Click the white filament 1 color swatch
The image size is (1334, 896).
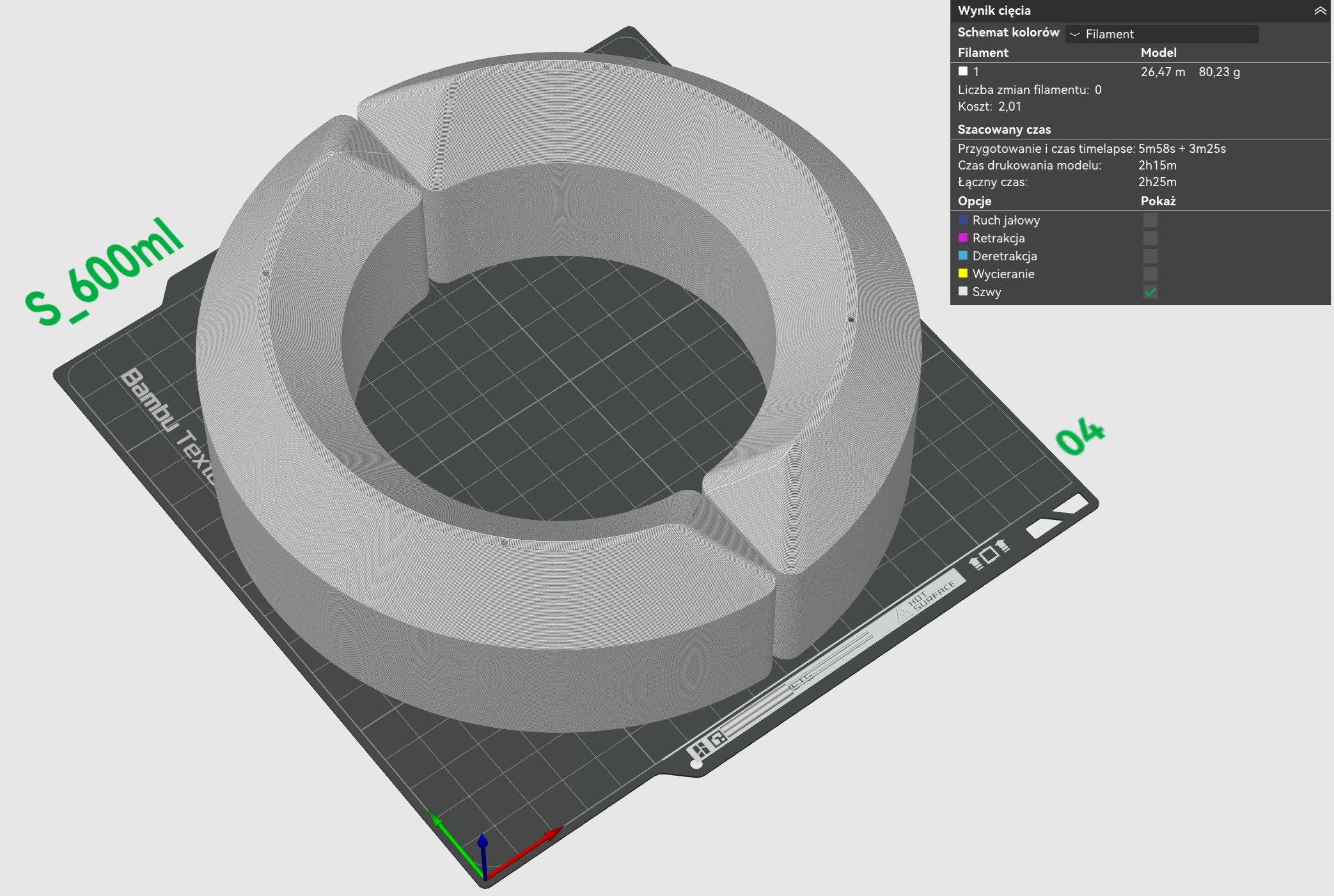963,71
